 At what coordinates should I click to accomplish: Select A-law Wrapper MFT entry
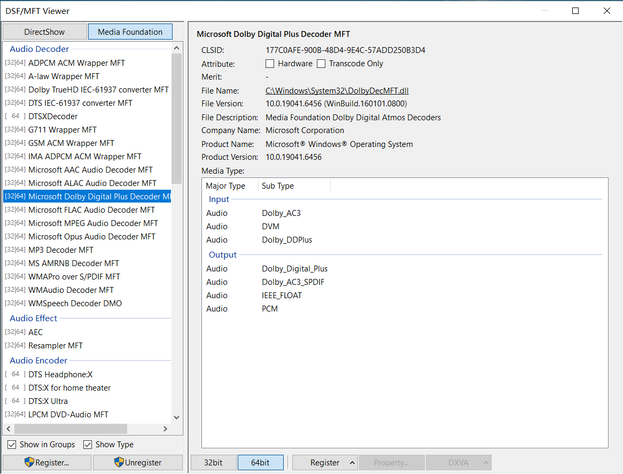[x=87, y=76]
